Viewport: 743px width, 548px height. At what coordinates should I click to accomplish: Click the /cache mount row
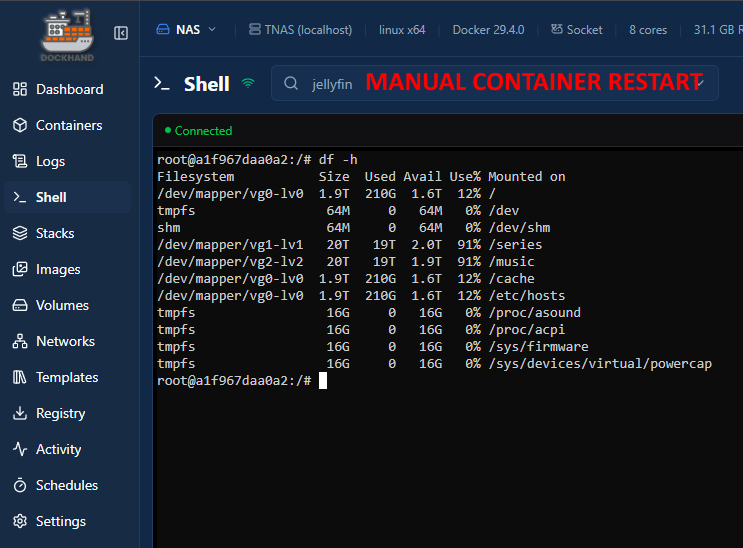point(345,279)
